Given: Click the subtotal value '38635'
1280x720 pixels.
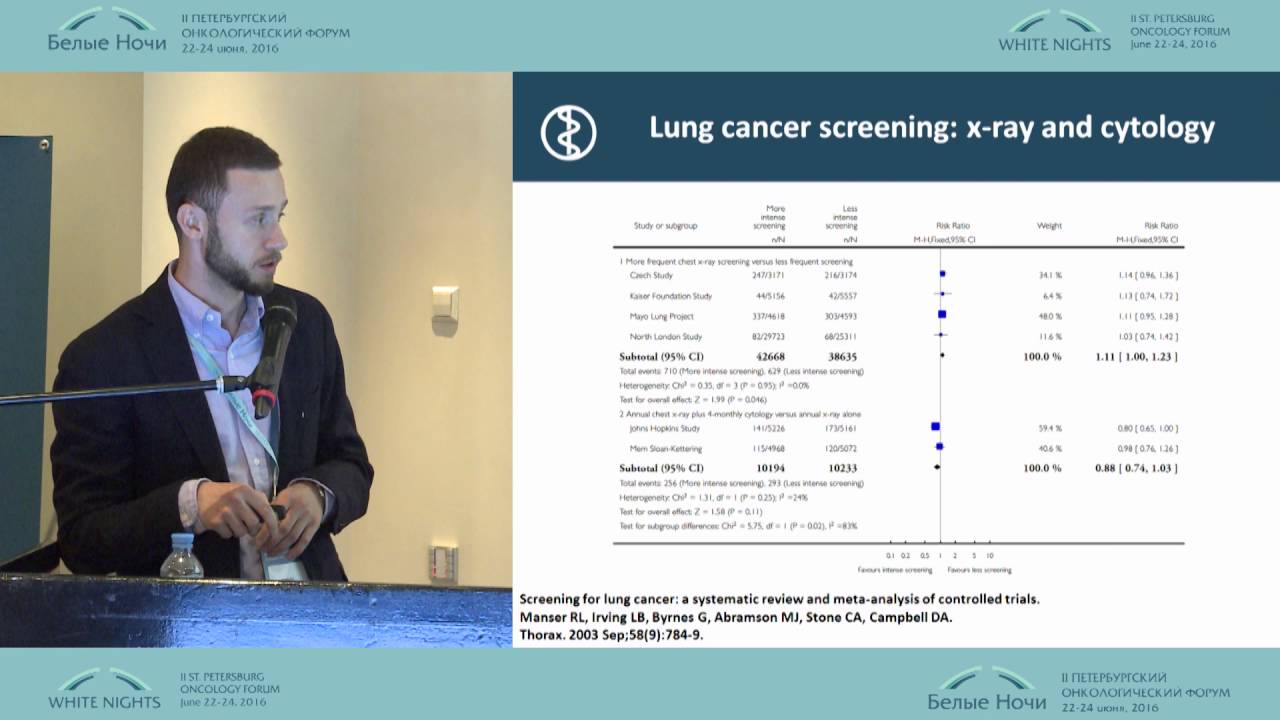Looking at the screenshot, I should pos(842,356).
